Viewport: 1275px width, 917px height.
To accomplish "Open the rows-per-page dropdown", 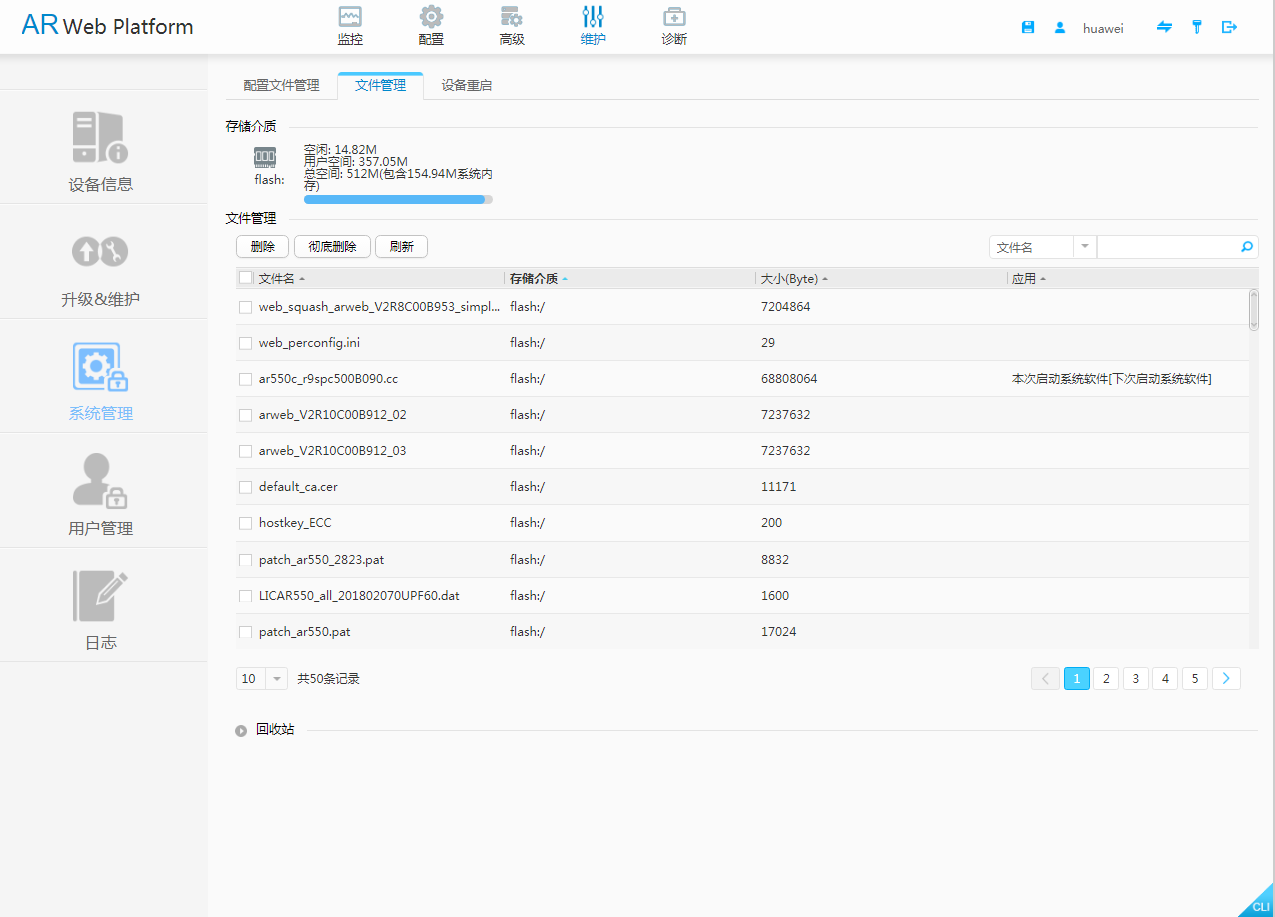I will pos(277,679).
